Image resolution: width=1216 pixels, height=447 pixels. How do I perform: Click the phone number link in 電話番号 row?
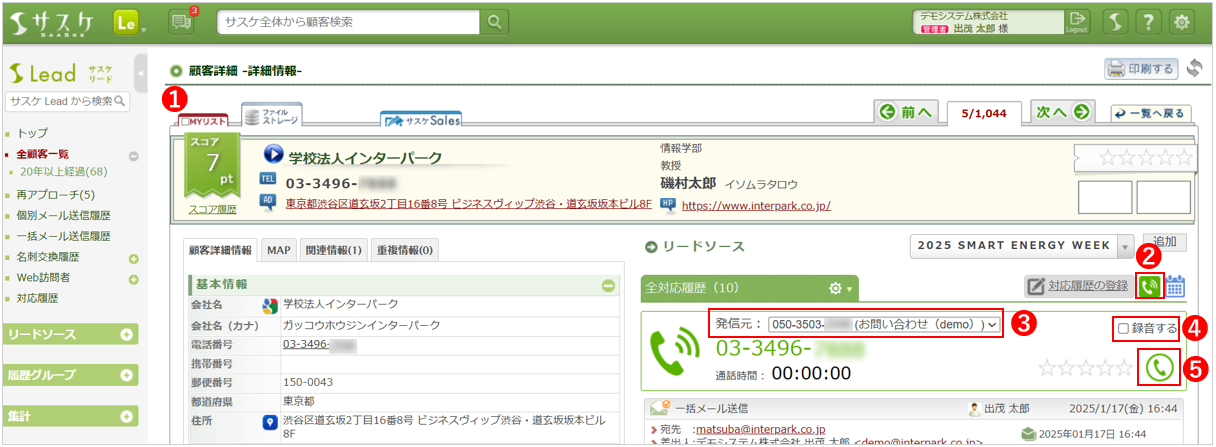[320, 344]
